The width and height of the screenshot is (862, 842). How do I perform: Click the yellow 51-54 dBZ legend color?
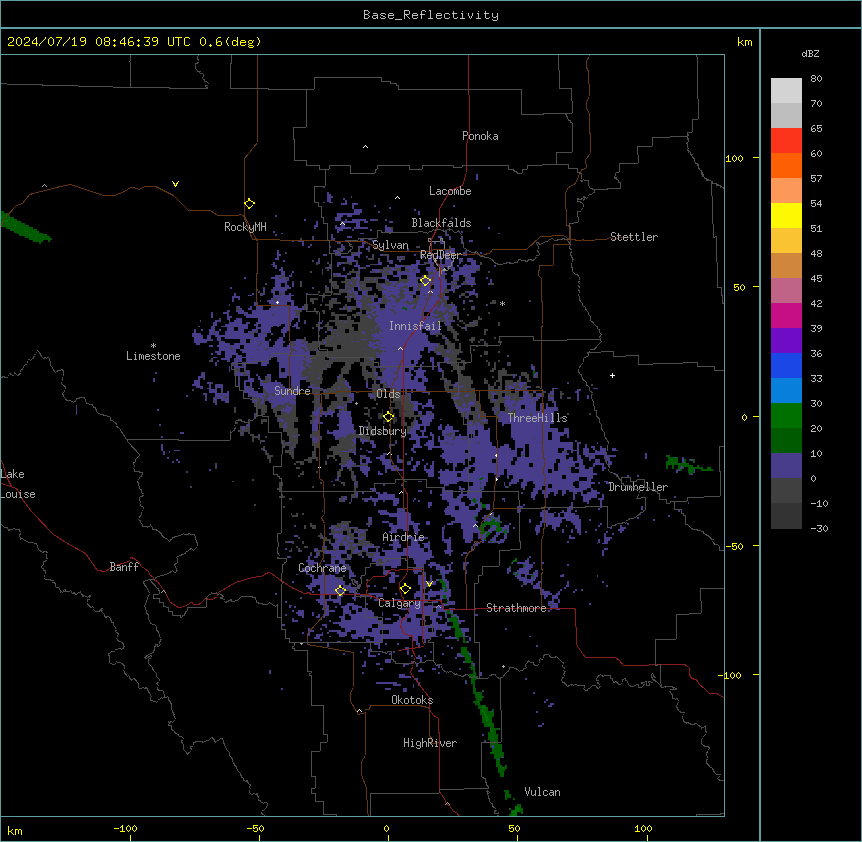click(x=786, y=215)
